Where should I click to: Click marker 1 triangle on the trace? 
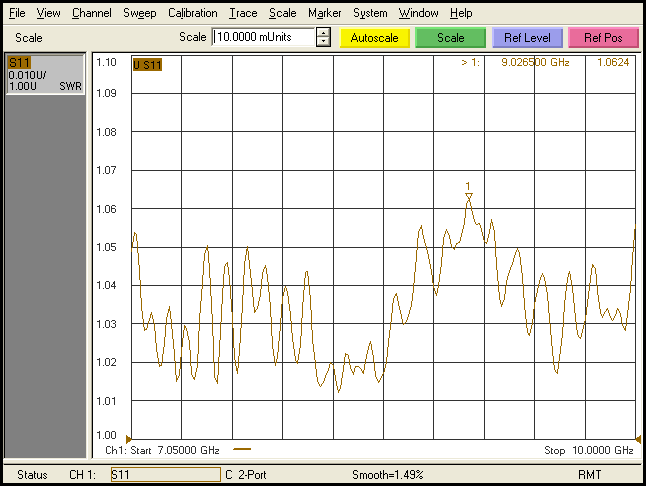pos(468,197)
